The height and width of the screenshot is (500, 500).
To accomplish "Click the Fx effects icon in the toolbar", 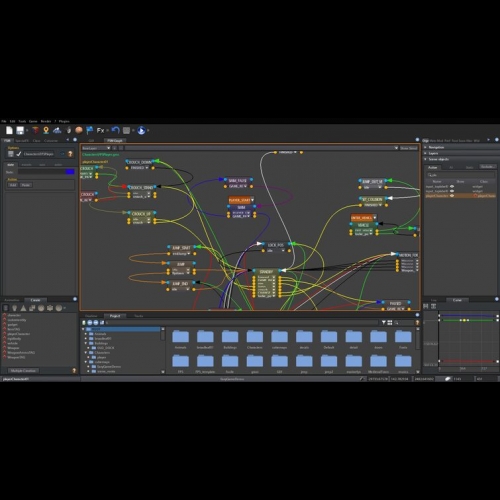I will [x=101, y=130].
